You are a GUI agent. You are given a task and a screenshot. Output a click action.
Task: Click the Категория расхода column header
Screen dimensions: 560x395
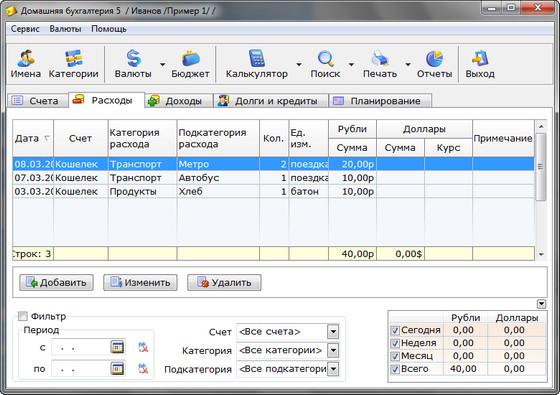[142, 138]
